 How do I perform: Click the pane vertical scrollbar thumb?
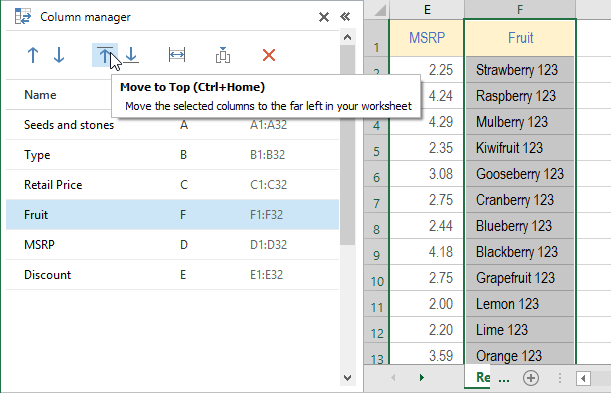[347, 145]
